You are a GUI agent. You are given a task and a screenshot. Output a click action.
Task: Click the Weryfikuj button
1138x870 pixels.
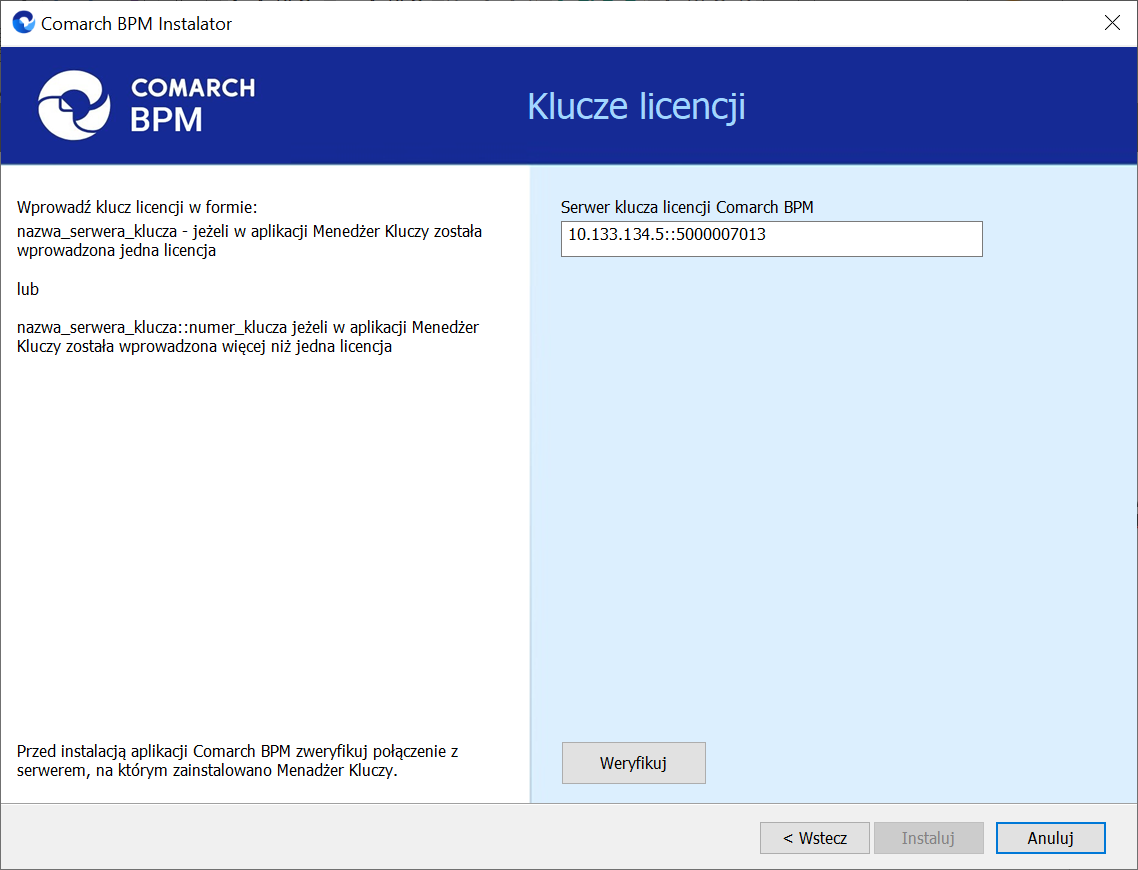click(x=633, y=763)
